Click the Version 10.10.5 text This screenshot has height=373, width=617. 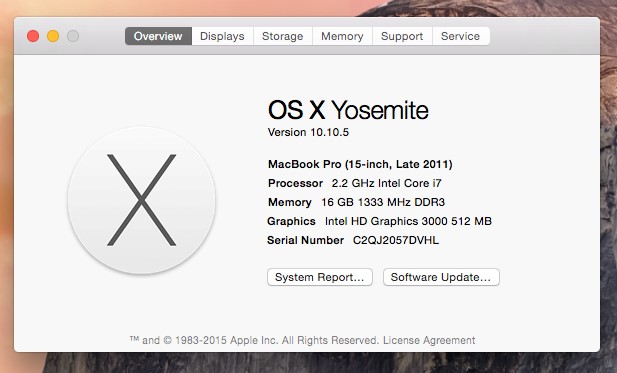click(x=308, y=132)
